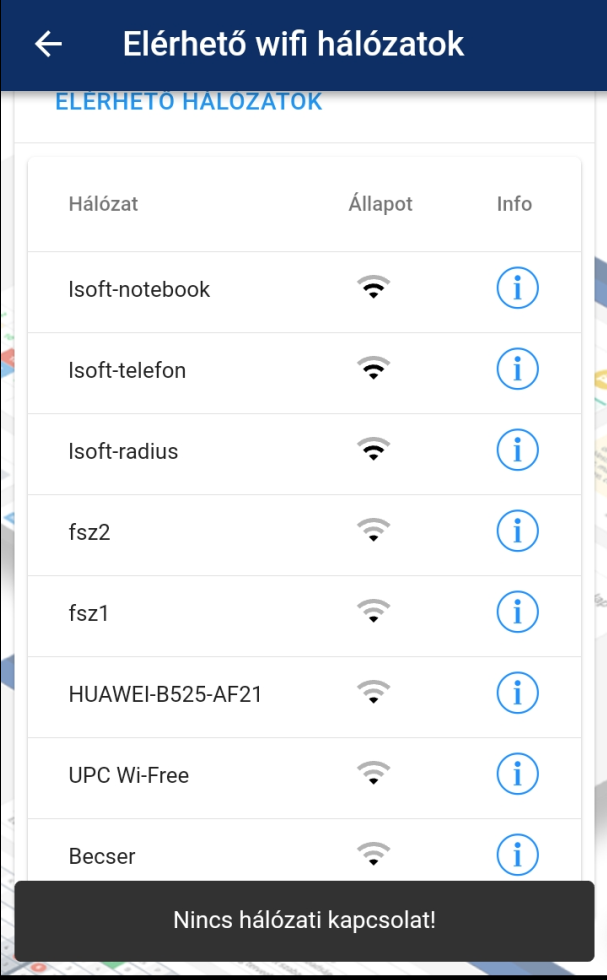Open info icon for fsz1

tap(517, 613)
